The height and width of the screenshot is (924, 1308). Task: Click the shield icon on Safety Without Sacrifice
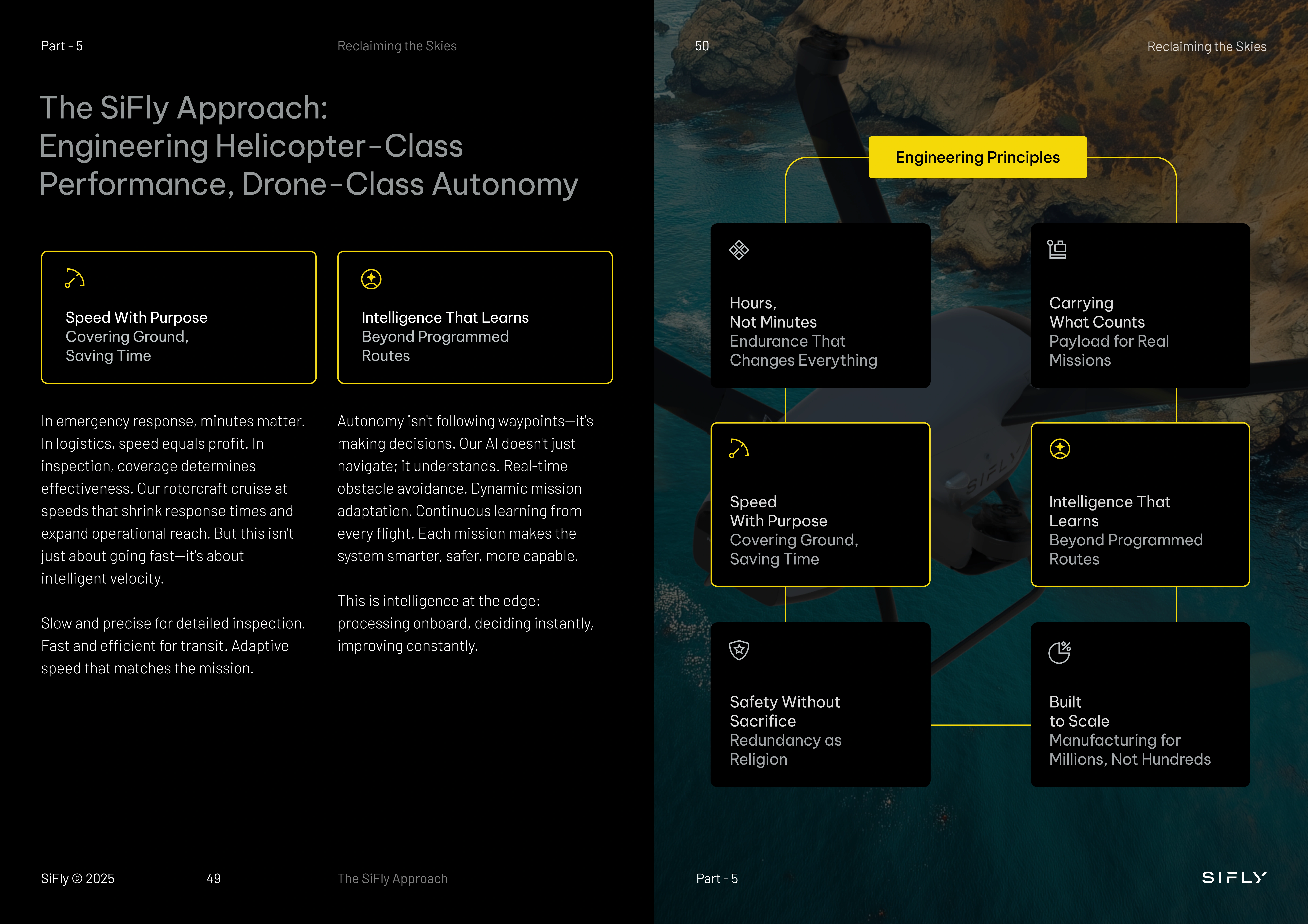coord(739,650)
